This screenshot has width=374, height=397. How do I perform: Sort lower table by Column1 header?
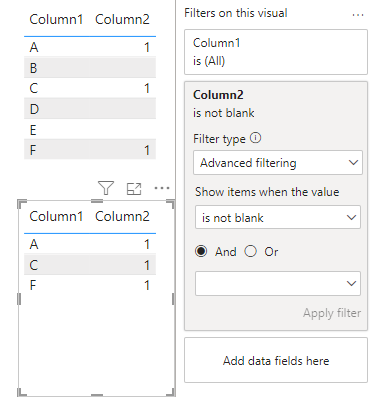click(x=56, y=216)
